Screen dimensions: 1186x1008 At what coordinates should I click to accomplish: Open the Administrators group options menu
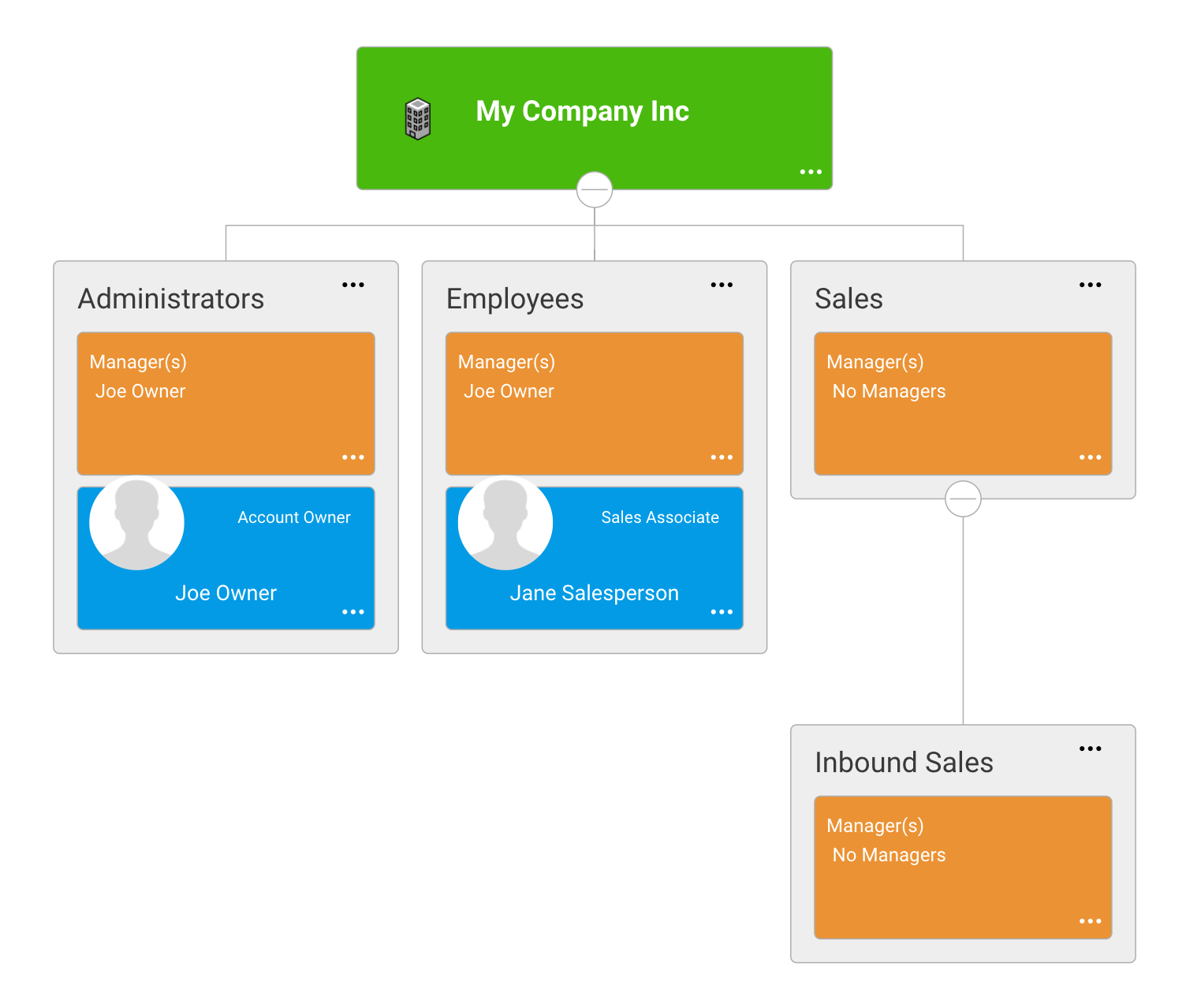point(353,285)
